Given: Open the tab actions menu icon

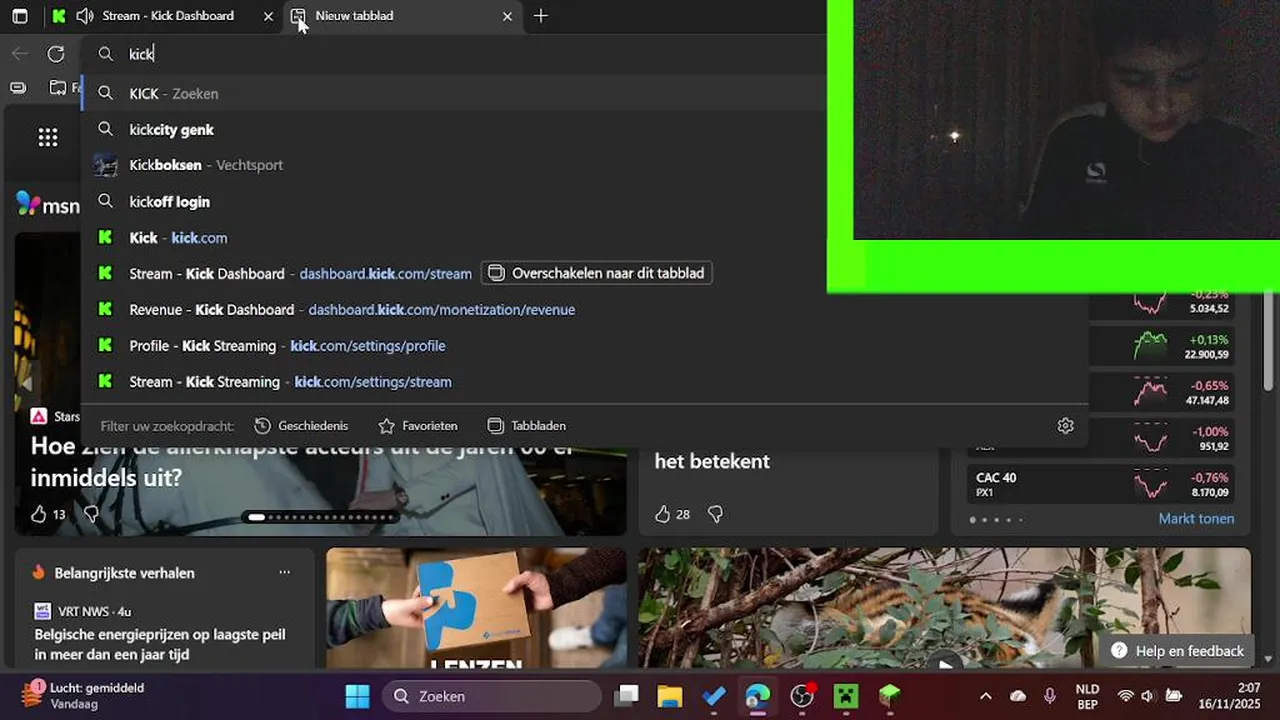Looking at the screenshot, I should click(19, 16).
